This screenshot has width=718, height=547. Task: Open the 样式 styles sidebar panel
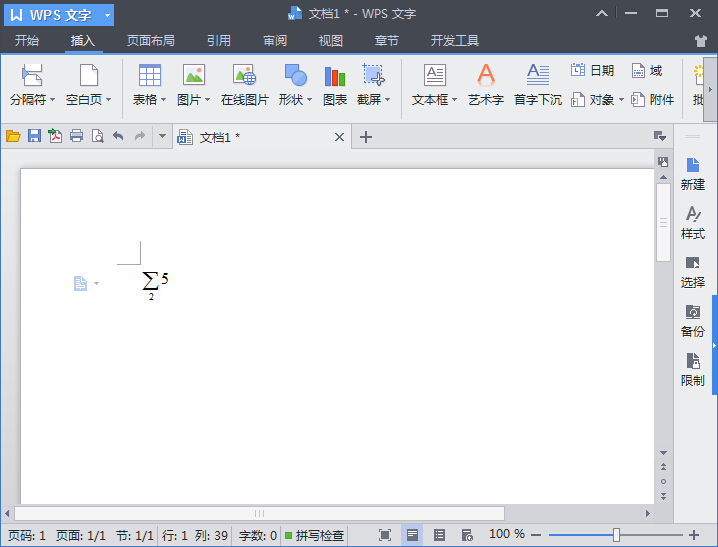[692, 222]
